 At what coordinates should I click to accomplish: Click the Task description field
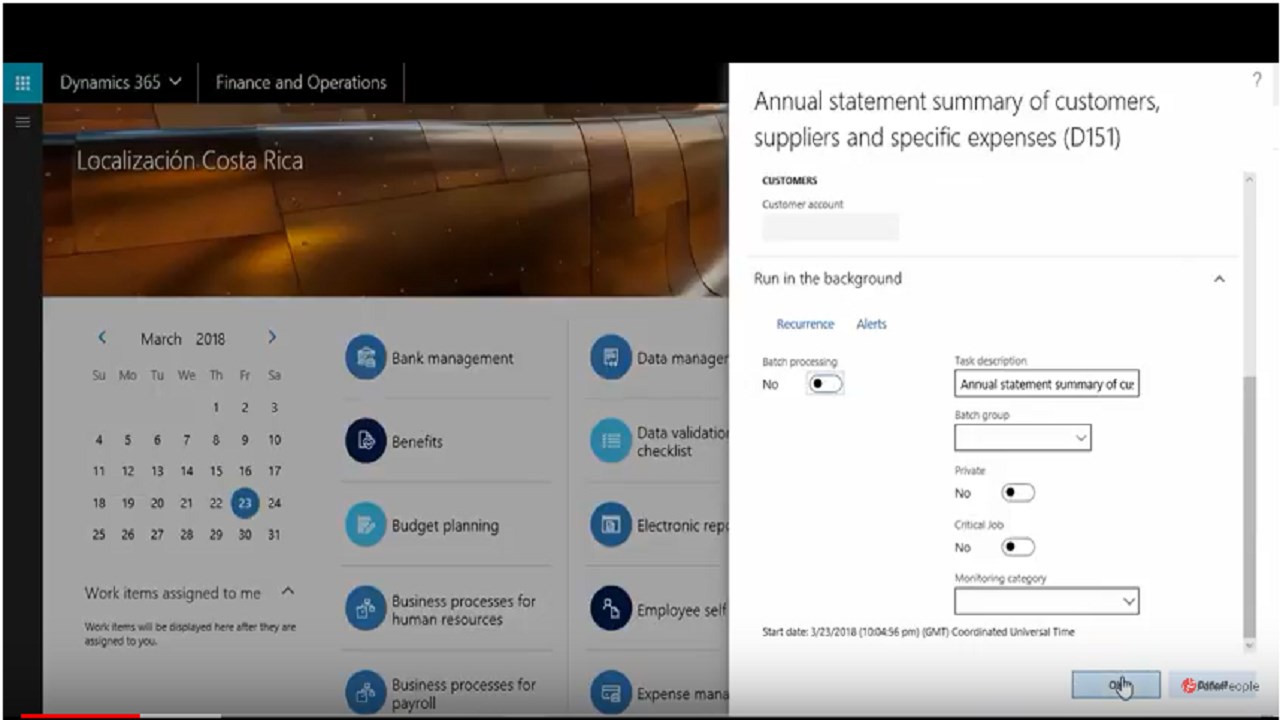(1046, 384)
